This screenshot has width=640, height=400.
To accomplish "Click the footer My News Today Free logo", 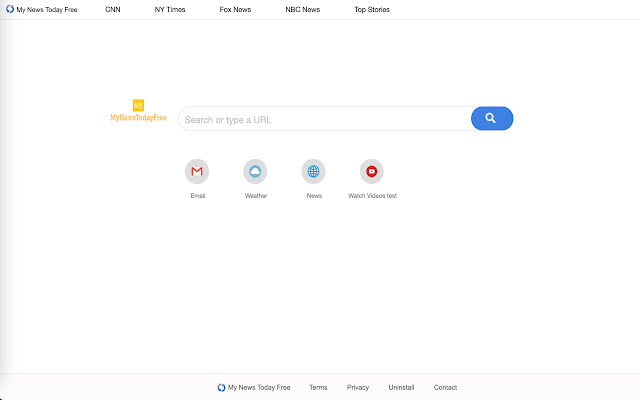I will pos(254,387).
